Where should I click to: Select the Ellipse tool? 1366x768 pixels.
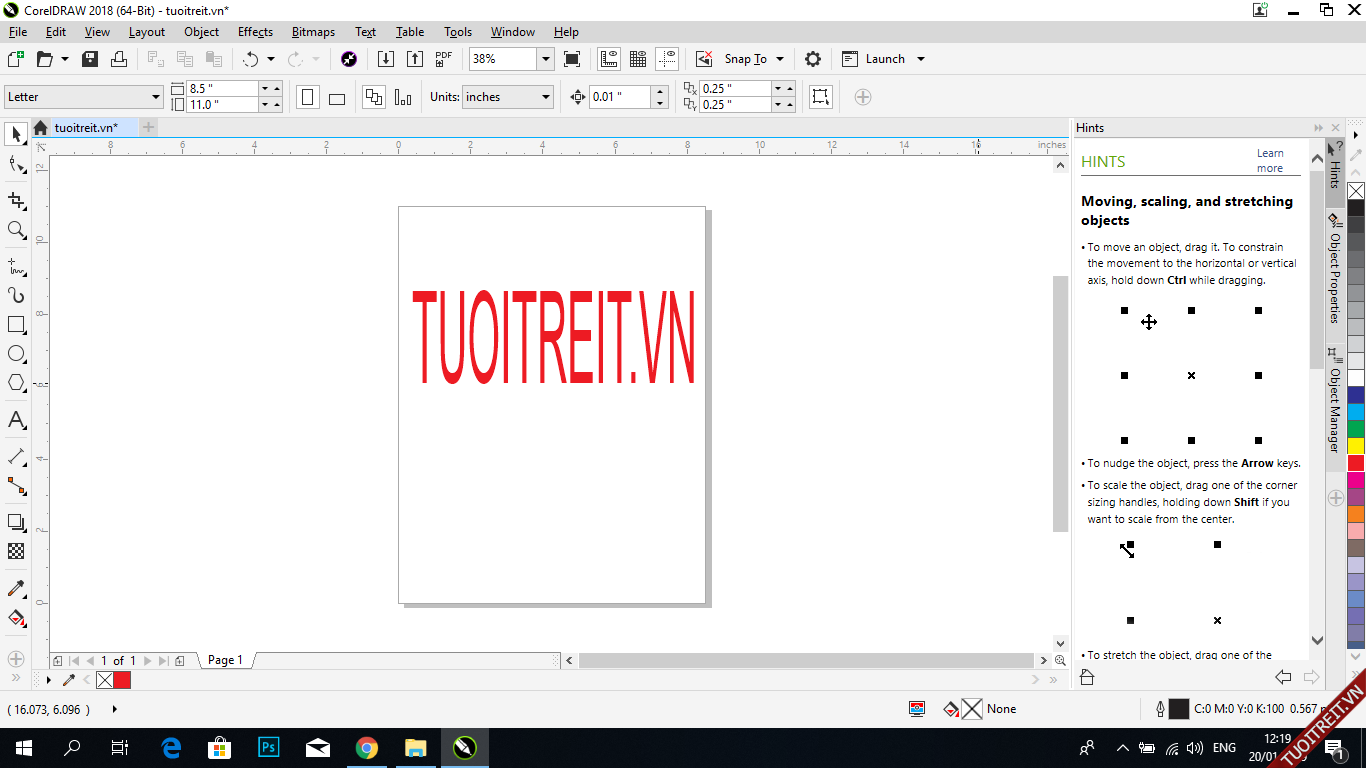[x=17, y=354]
